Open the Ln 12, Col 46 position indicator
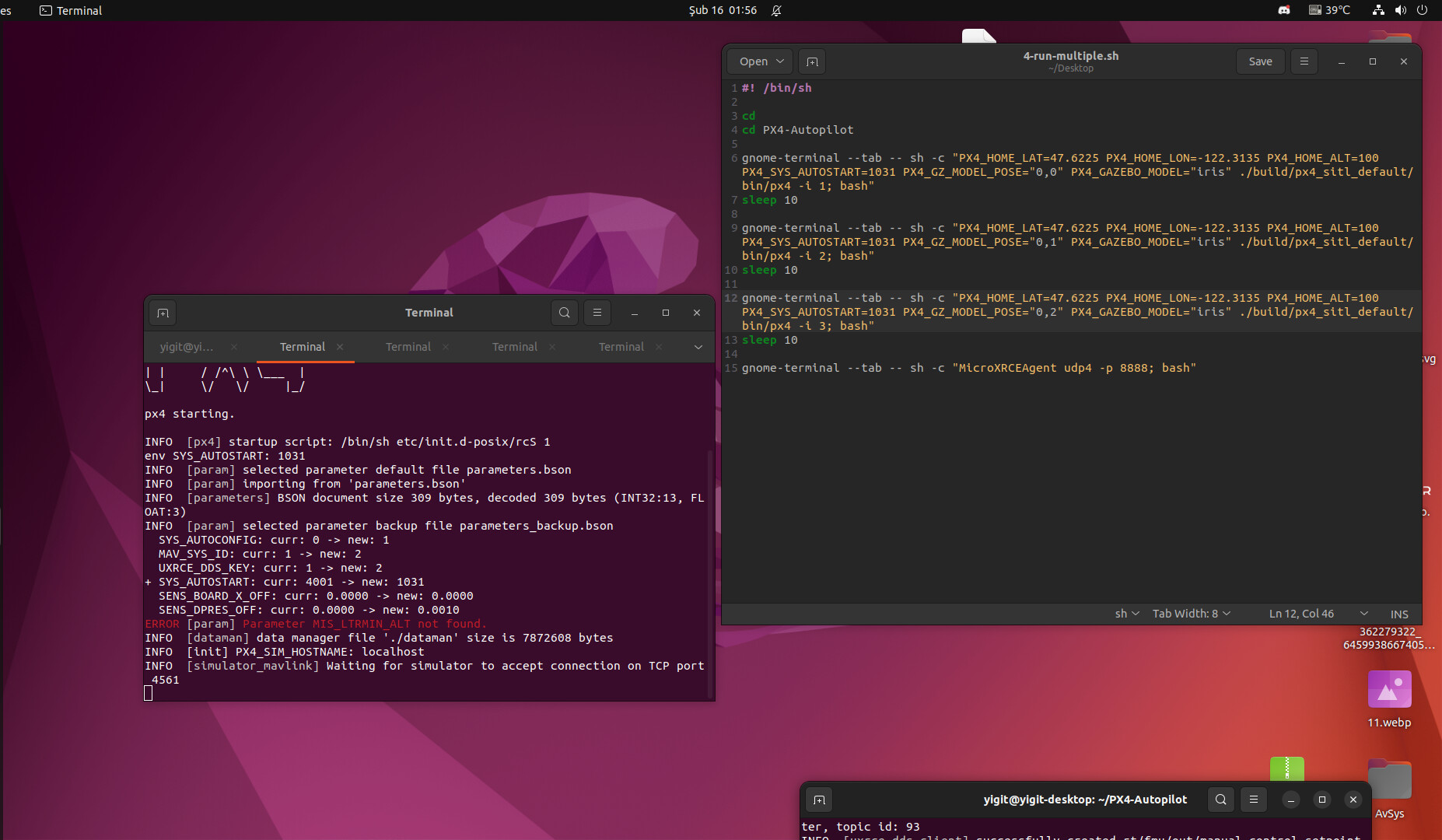This screenshot has height=840, width=1442. (1301, 614)
